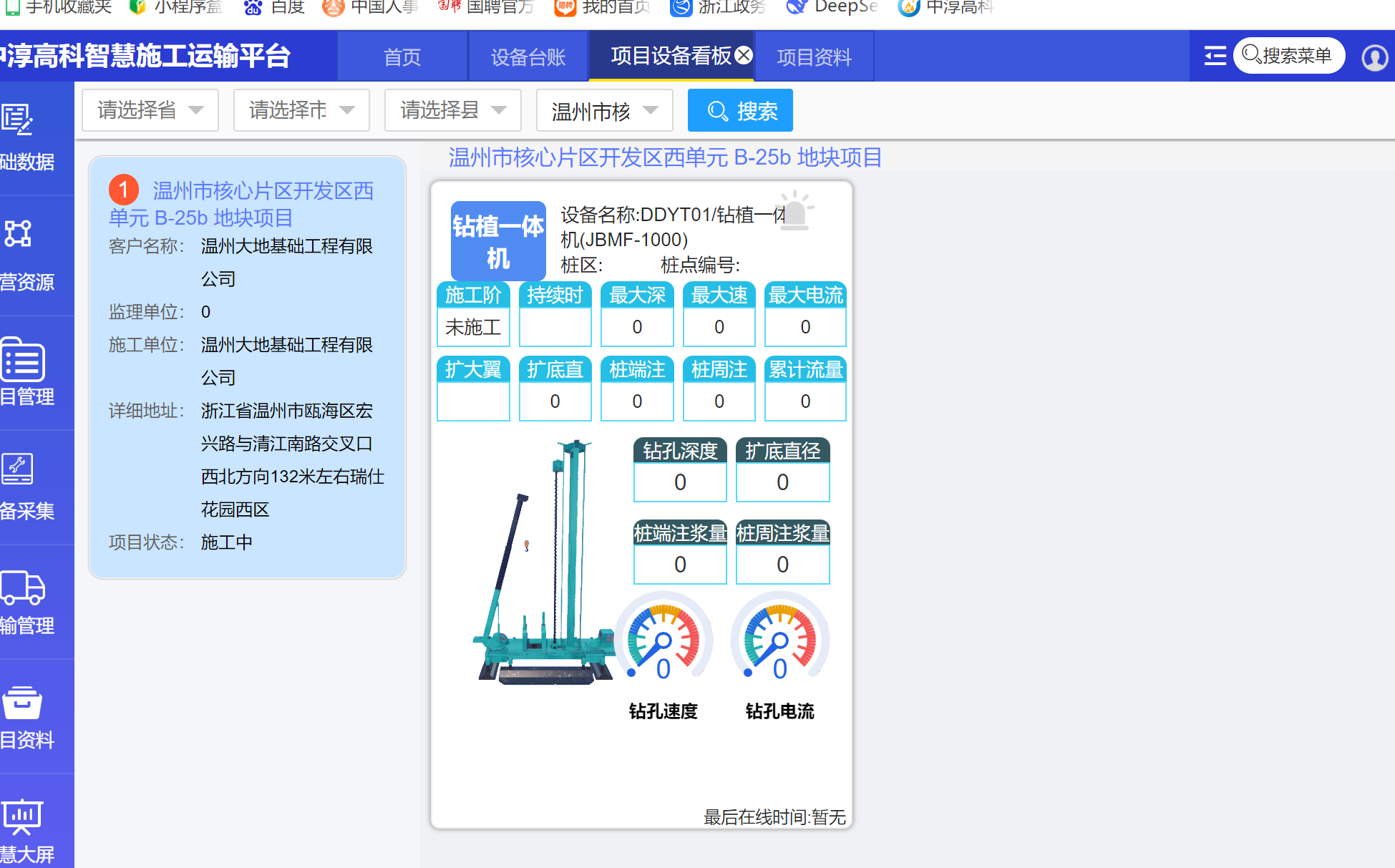
Task: Open the 请选择县 county dropdown
Action: (452, 110)
